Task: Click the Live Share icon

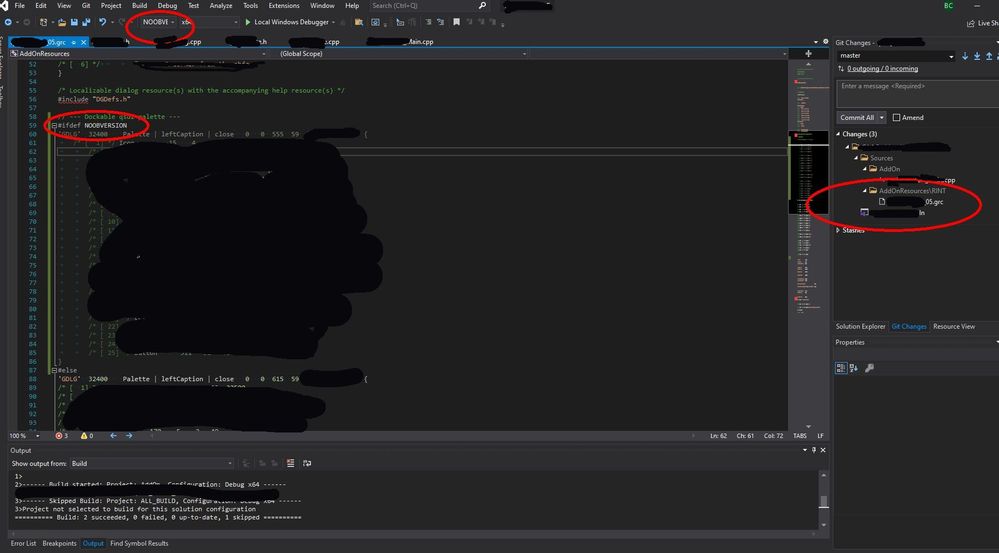Action: click(971, 24)
